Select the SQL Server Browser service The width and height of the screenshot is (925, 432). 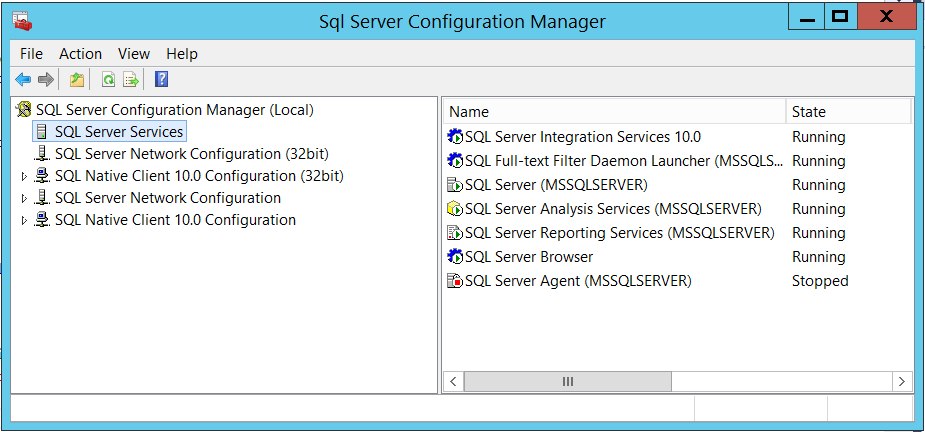pos(529,257)
